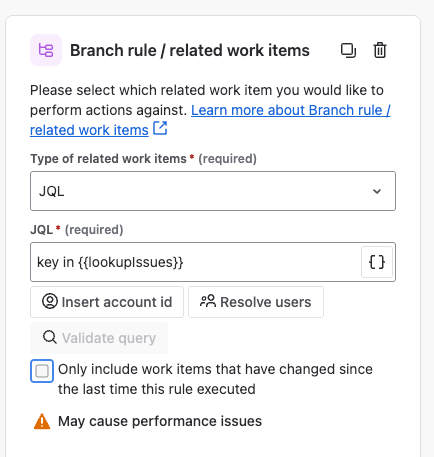434x457 pixels.
Task: Focus the JQL query input field
Action: coord(196,262)
